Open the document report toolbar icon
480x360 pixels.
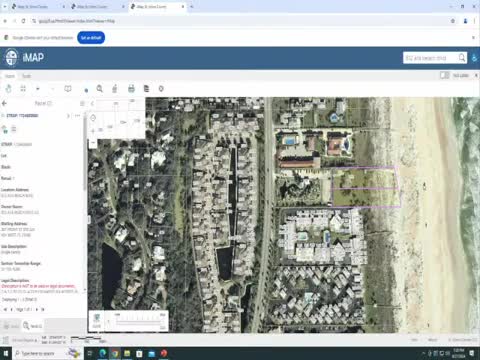coord(146,89)
